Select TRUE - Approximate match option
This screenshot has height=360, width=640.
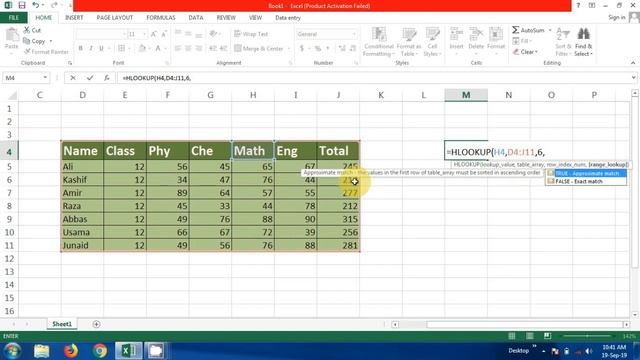pyautogui.click(x=586, y=173)
